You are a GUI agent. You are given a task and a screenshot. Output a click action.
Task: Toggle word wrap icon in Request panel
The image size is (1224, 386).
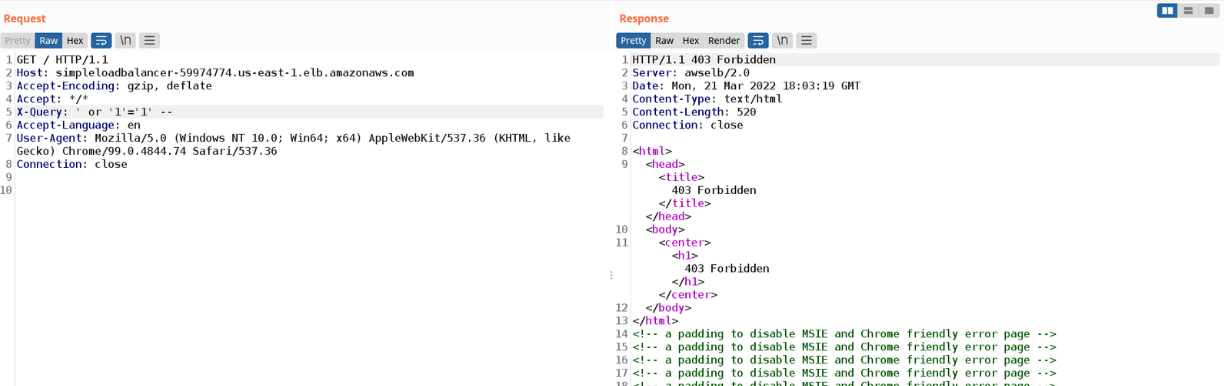(x=101, y=41)
